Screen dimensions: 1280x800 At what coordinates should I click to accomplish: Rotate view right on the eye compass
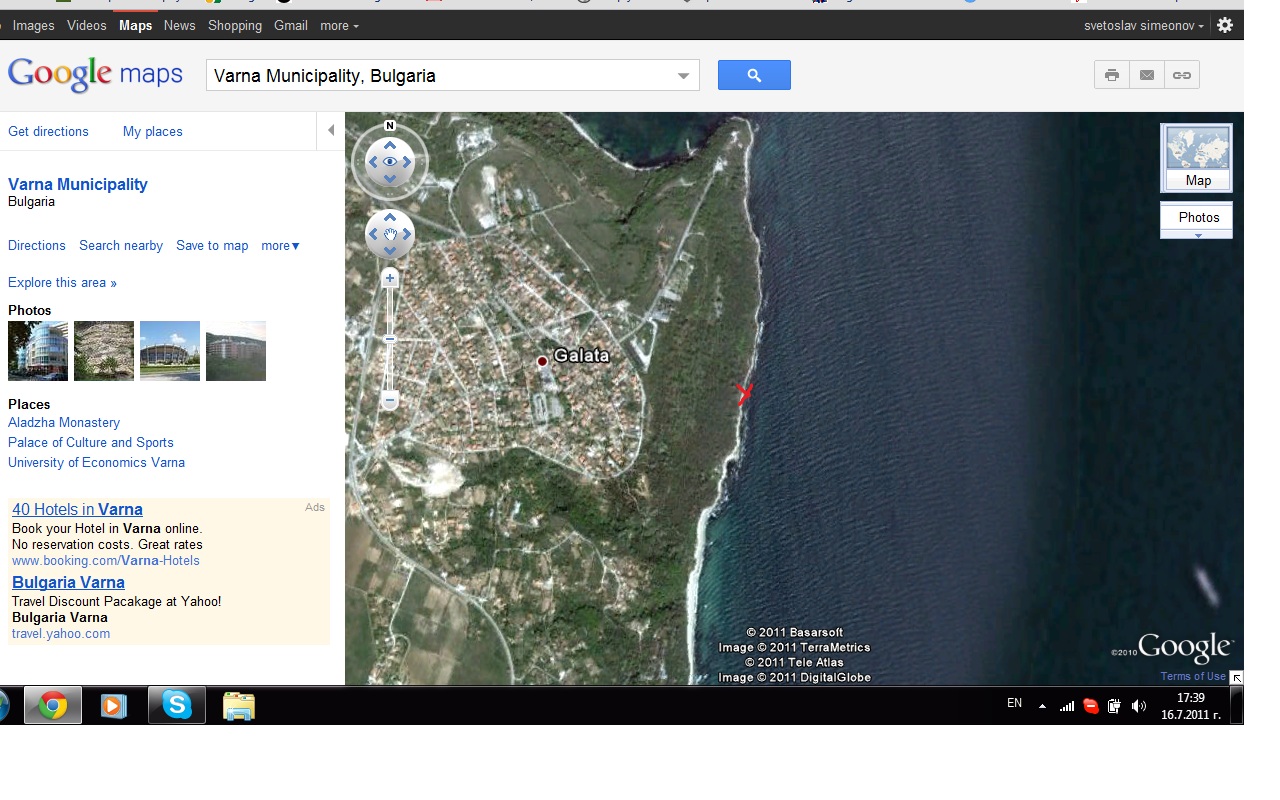pyautogui.click(x=407, y=162)
